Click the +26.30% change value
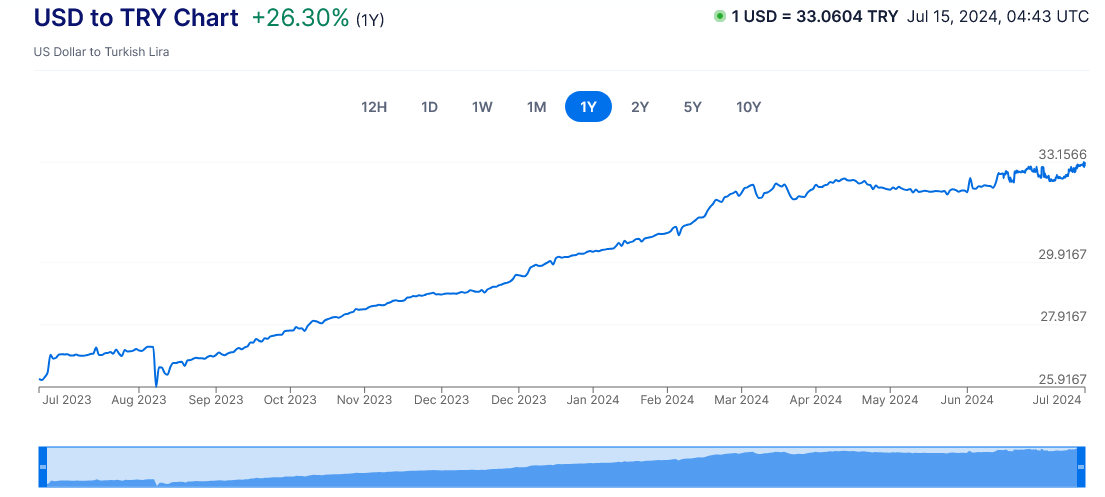1105x497 pixels. (300, 18)
